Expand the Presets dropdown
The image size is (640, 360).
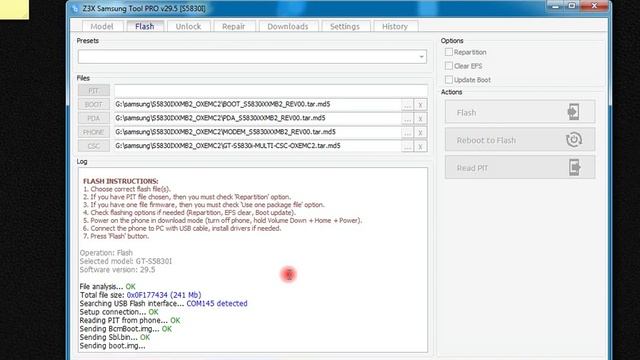click(421, 57)
